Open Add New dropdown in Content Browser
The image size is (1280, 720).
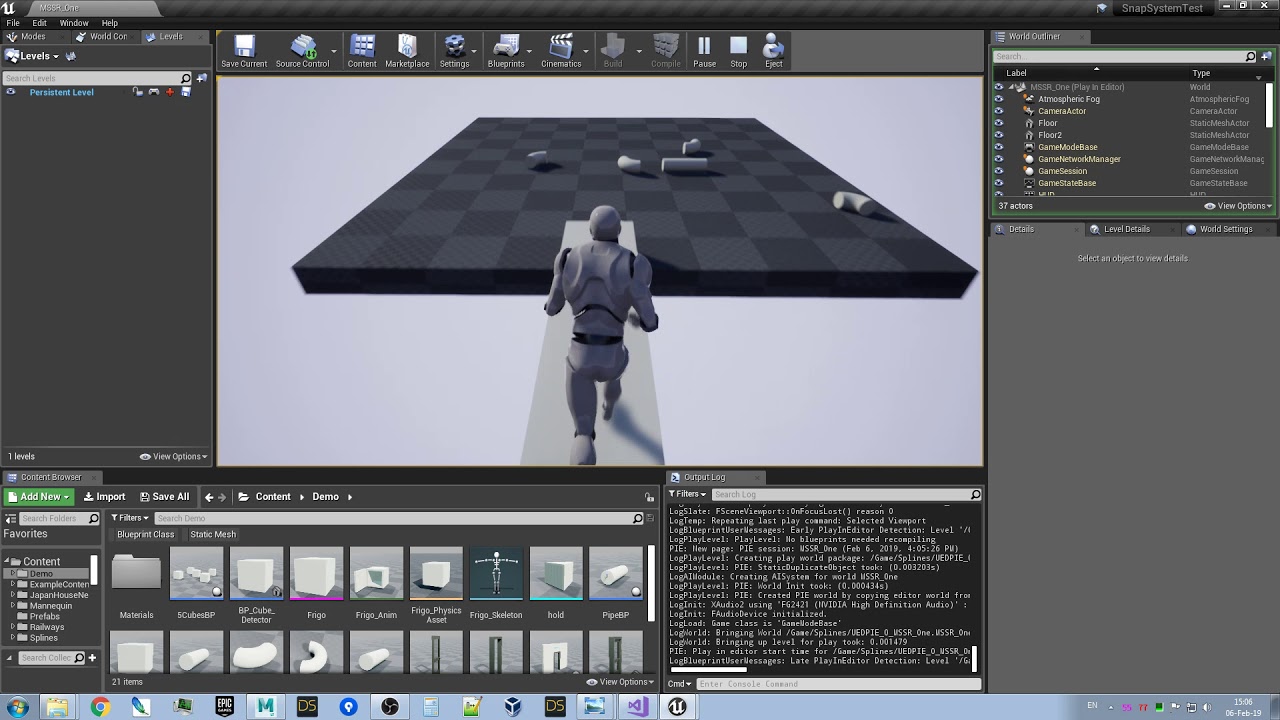(x=39, y=497)
